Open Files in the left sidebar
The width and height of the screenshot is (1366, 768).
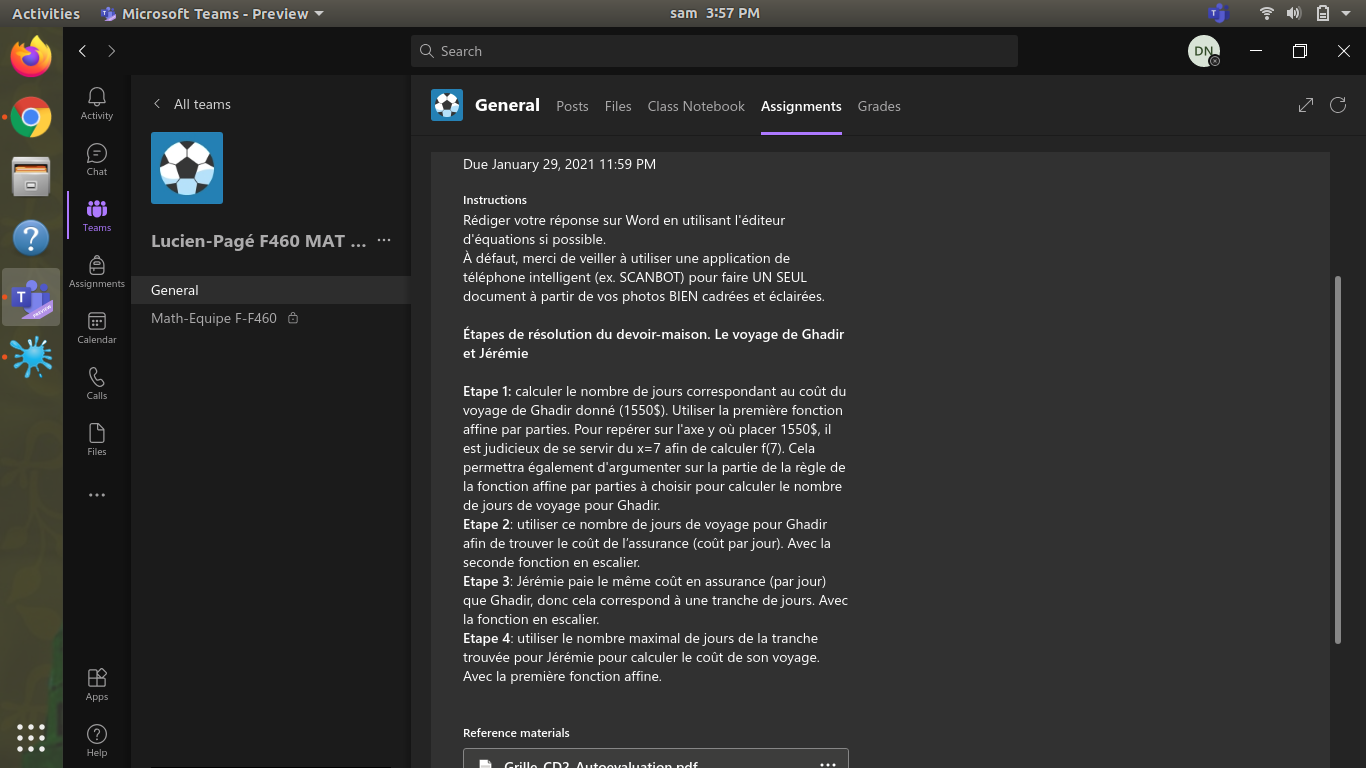97,438
